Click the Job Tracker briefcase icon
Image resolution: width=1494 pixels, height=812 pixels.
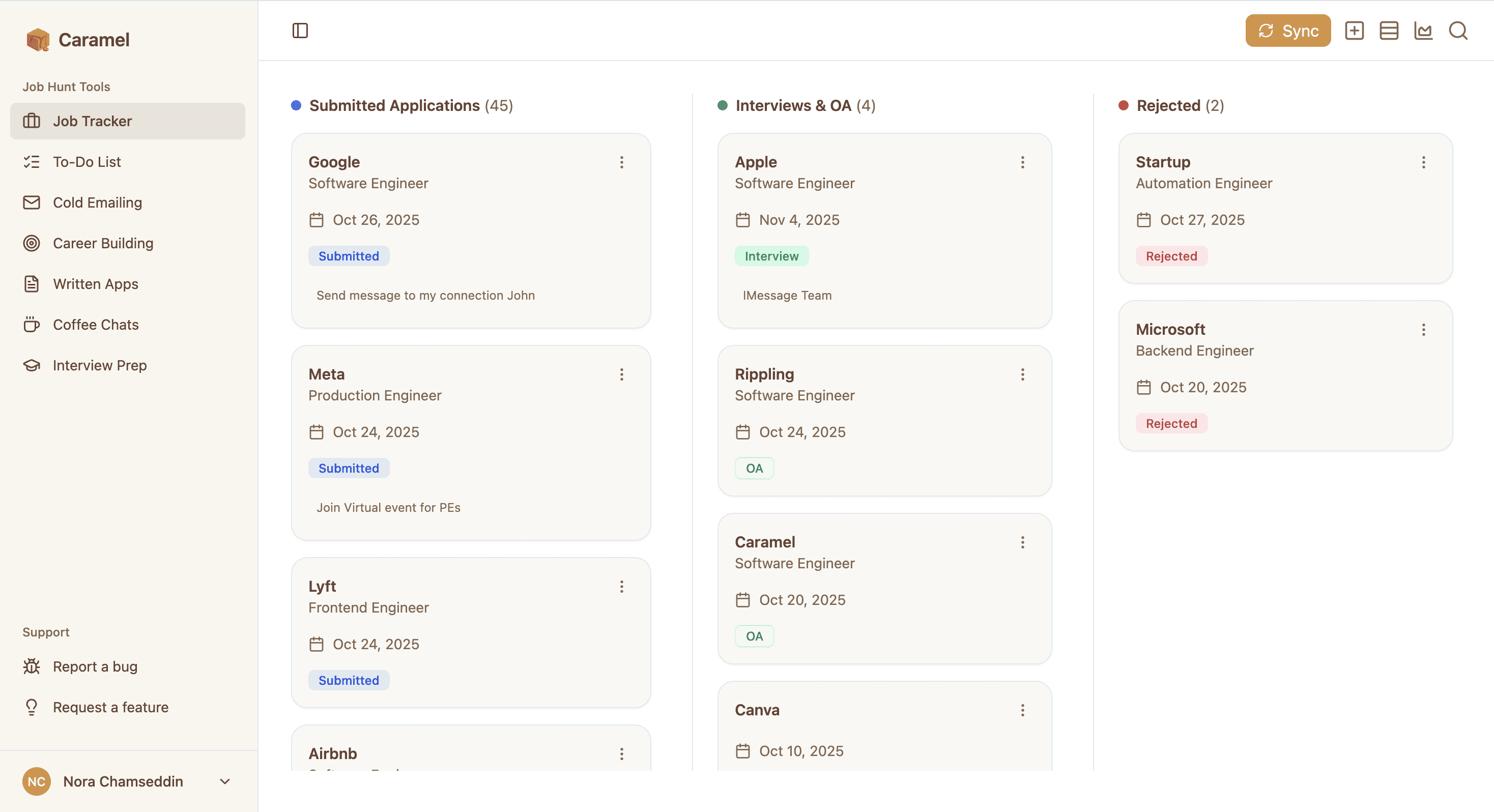click(32, 121)
